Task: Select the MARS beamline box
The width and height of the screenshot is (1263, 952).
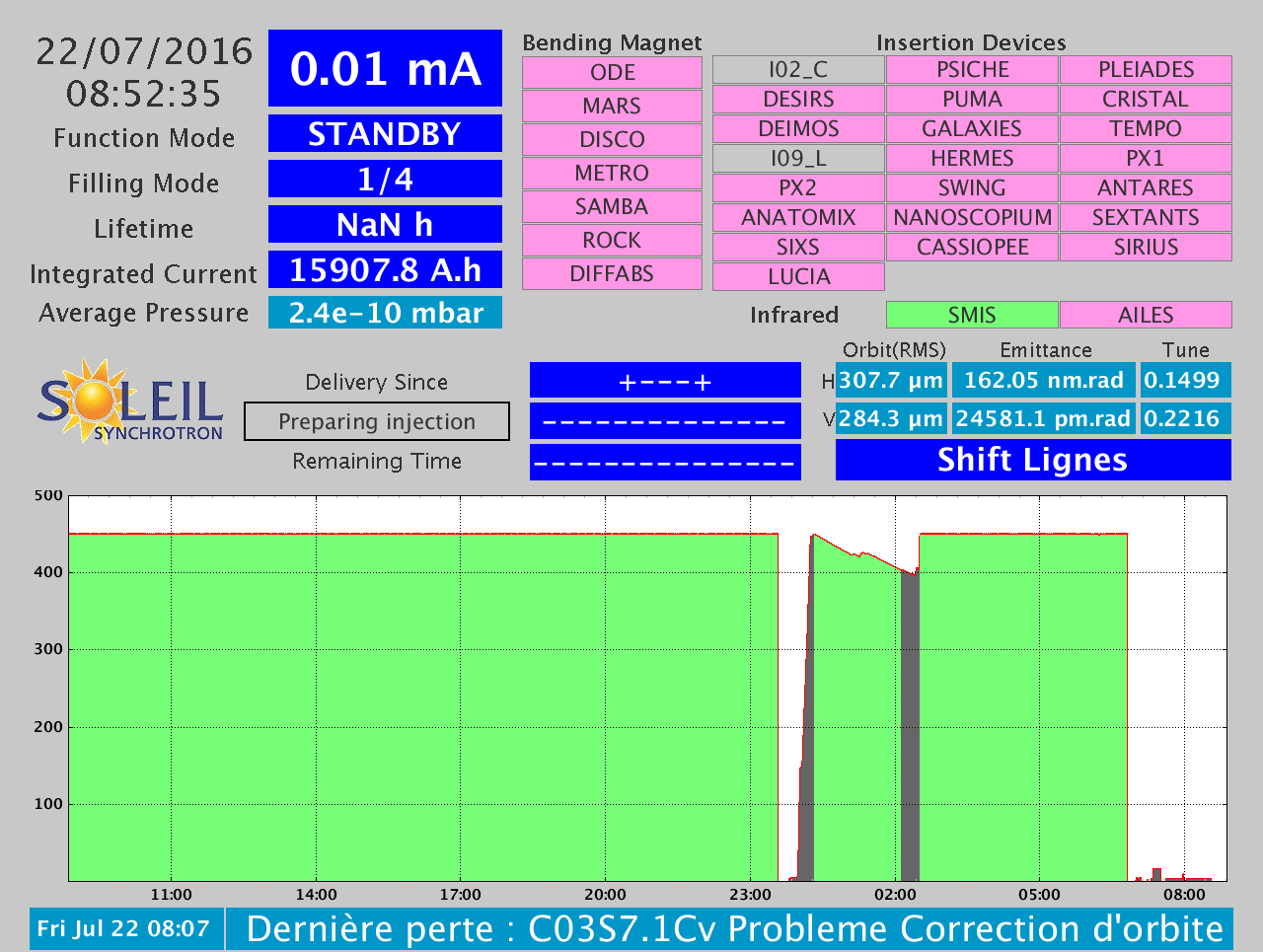Action: (612, 107)
